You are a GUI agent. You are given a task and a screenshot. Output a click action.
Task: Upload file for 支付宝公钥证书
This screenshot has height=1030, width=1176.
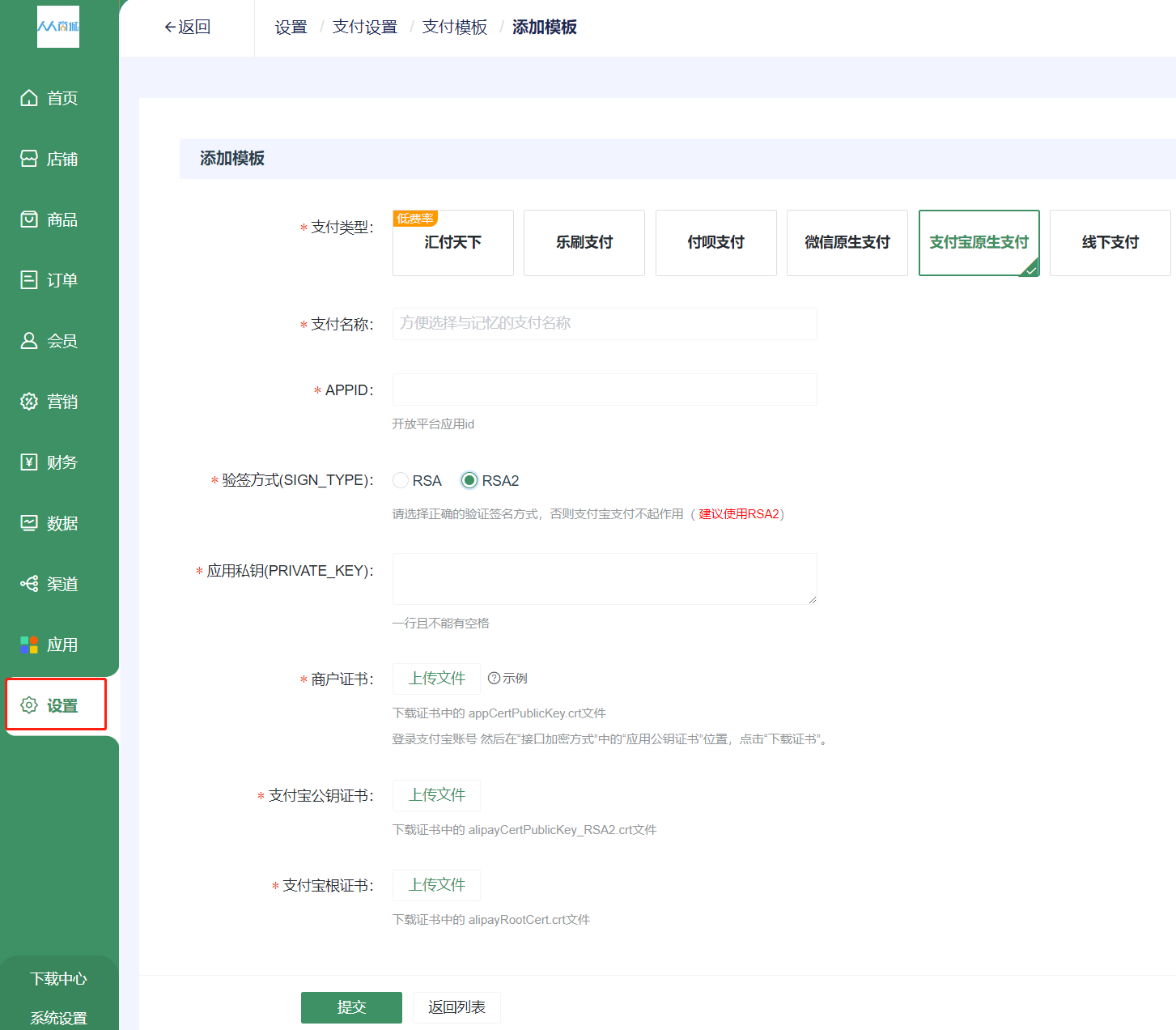click(x=436, y=795)
